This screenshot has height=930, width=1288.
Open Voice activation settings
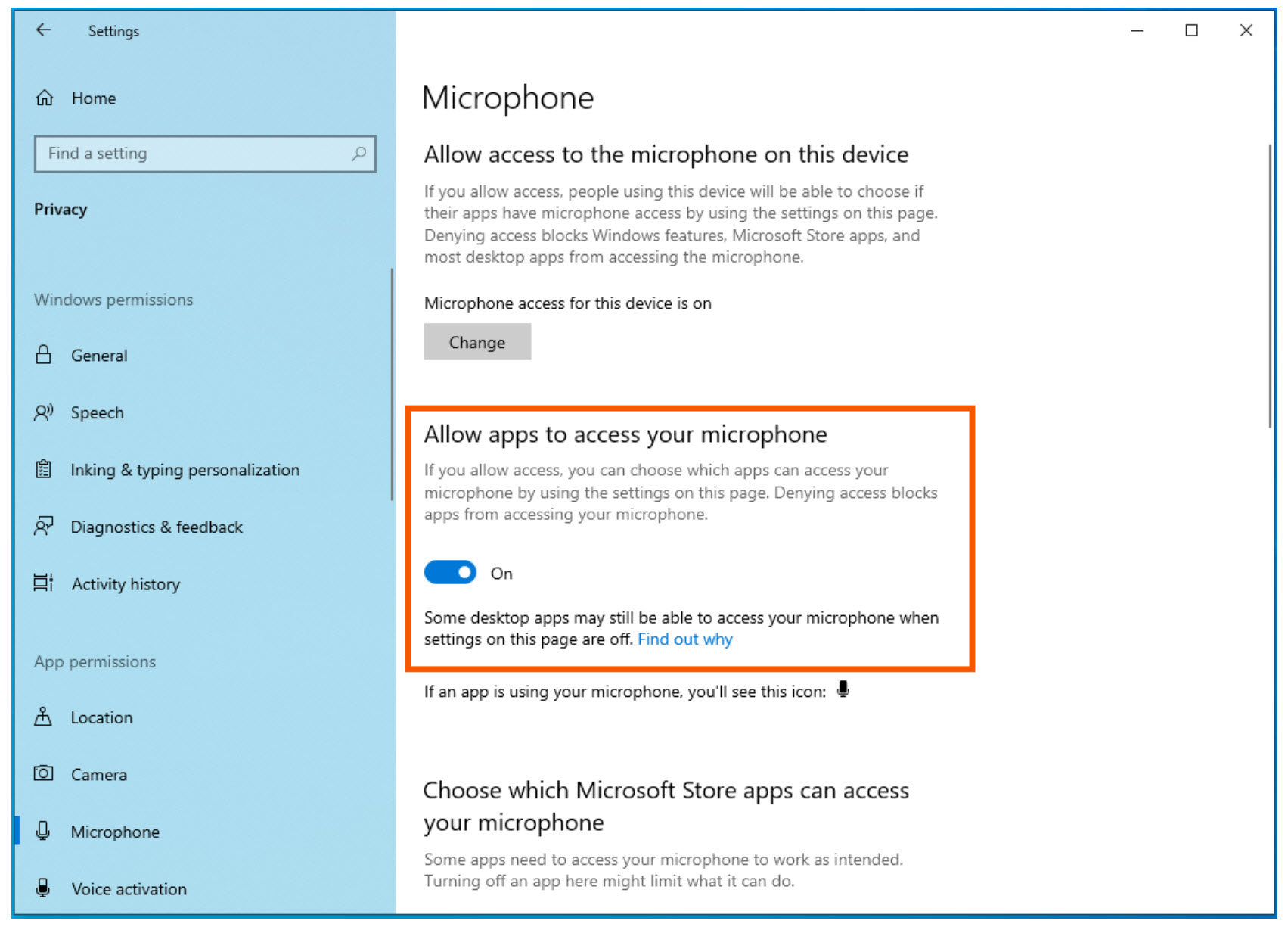click(x=129, y=889)
